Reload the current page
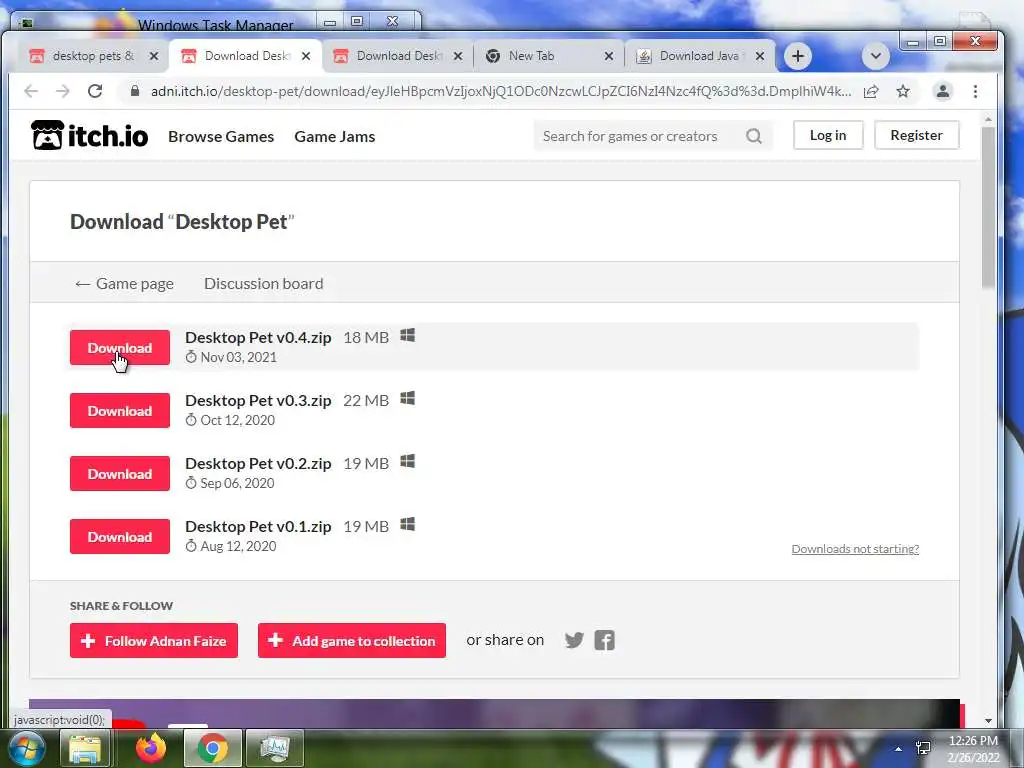The width and height of the screenshot is (1024, 768). pyautogui.click(x=95, y=91)
